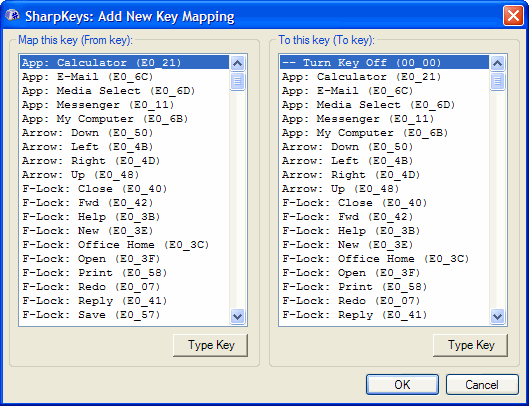Click the From key list scrollbar thumb
Screen dimensions: 529x406
(x=238, y=81)
